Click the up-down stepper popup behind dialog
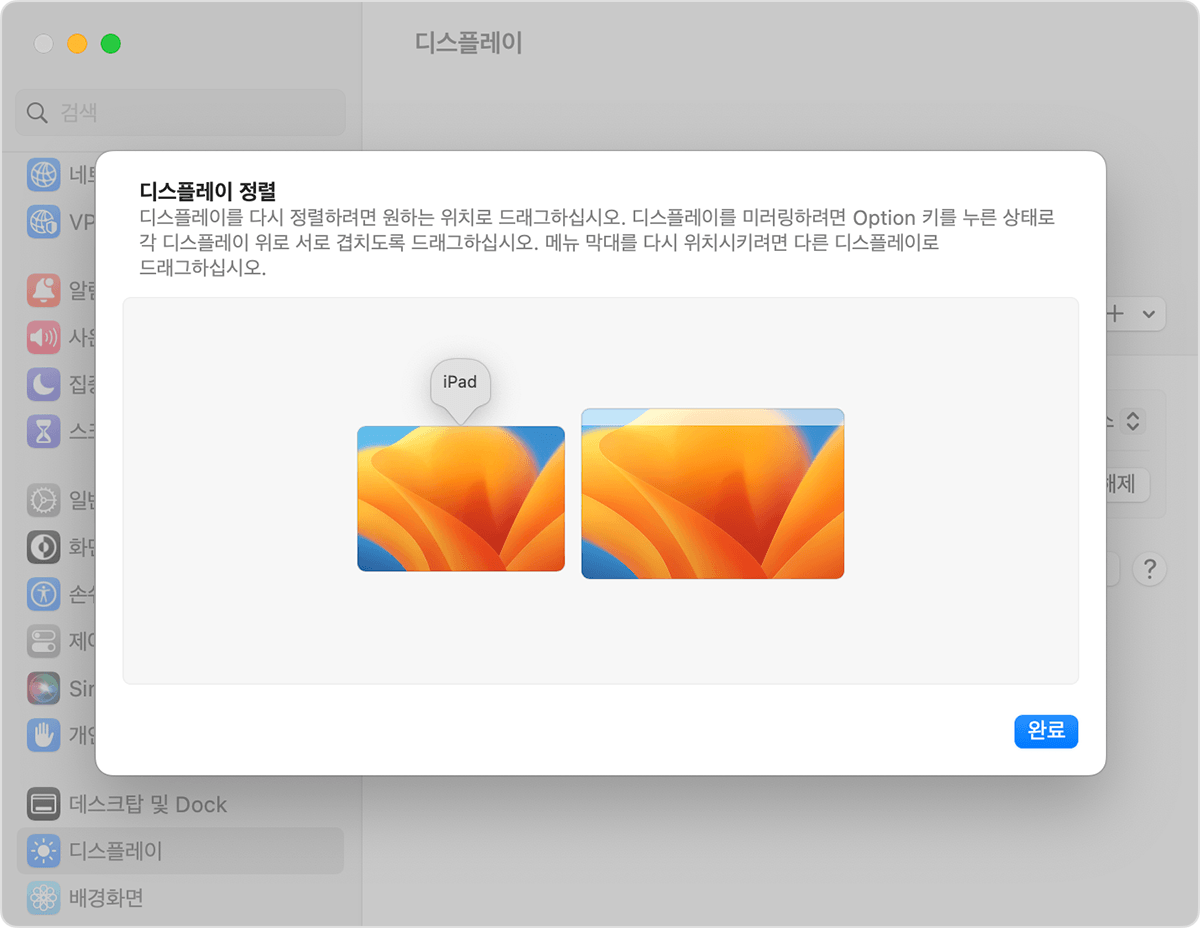1200x928 pixels. coord(1132,421)
